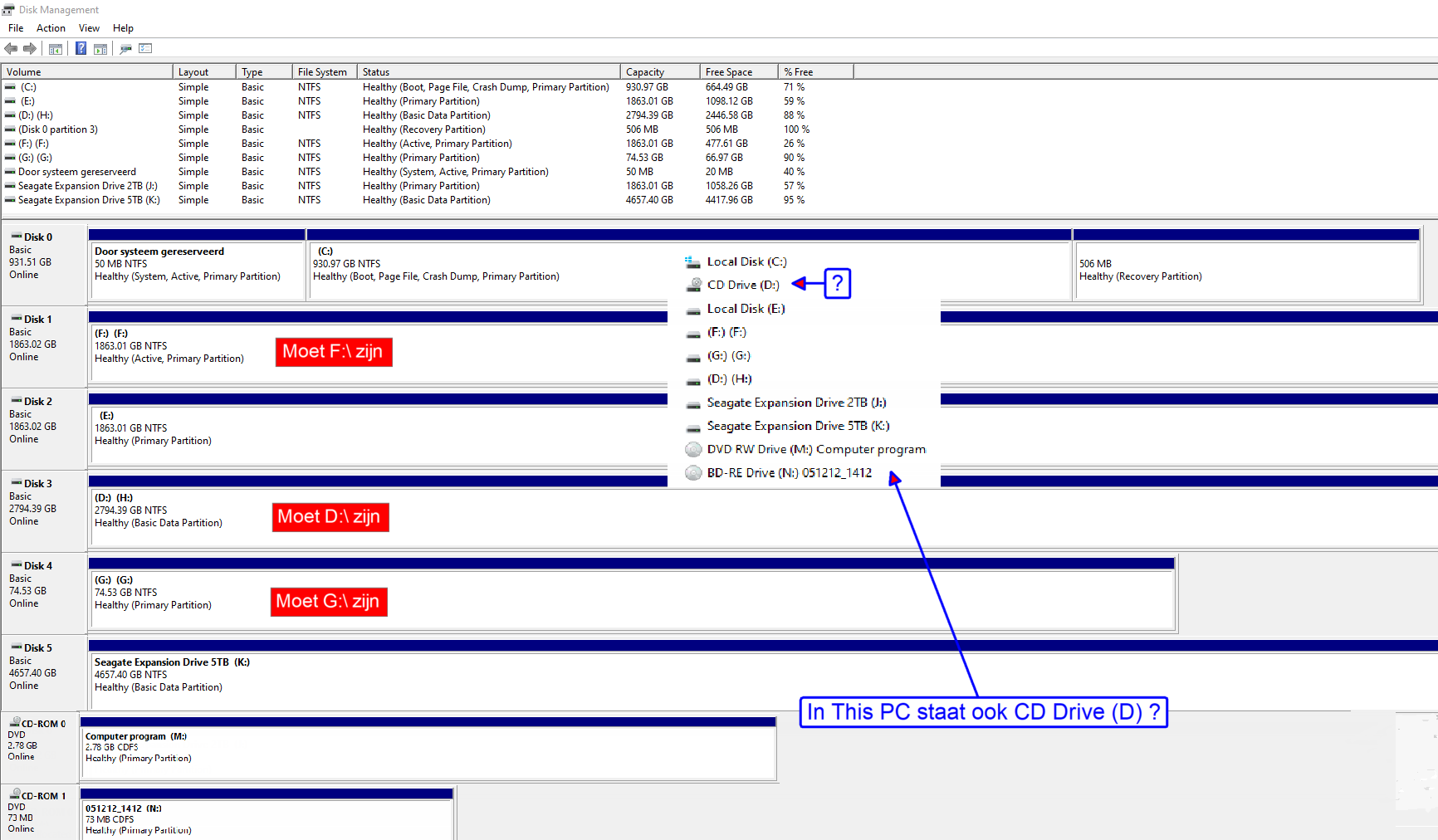Click the Windows drive icon beside Local Disk (C:)
This screenshot has width=1438, height=840.
[692, 262]
